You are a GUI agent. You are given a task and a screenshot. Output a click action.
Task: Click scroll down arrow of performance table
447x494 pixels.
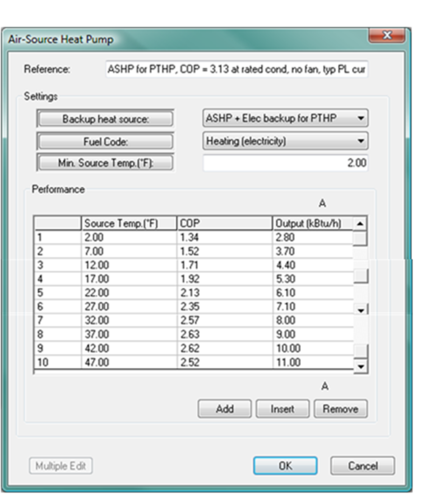pyautogui.click(x=360, y=367)
